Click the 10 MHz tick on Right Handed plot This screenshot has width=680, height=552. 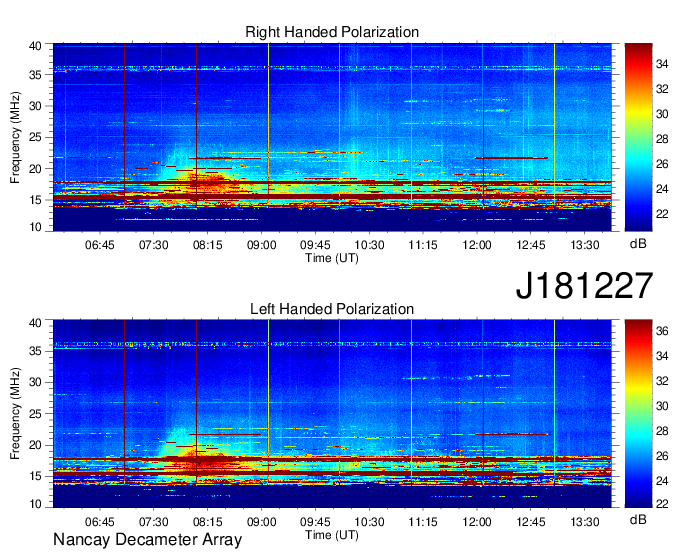tap(35, 227)
